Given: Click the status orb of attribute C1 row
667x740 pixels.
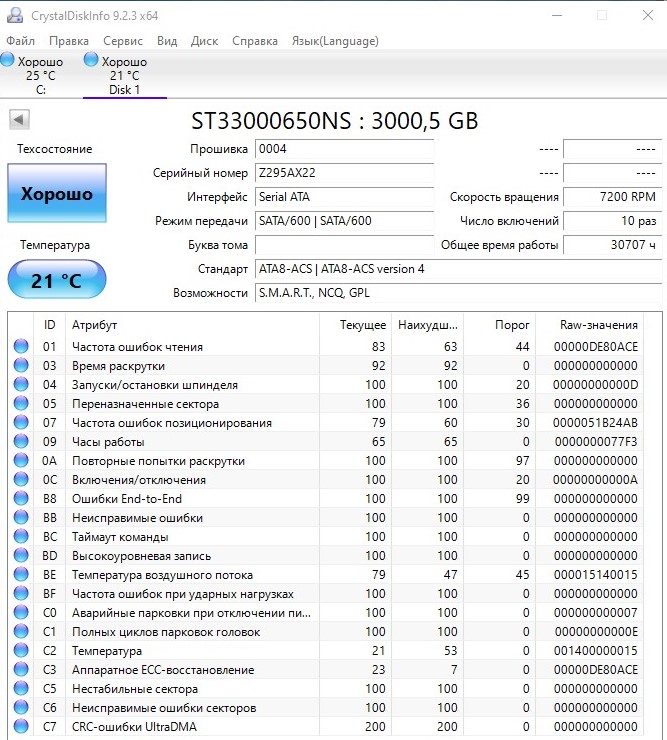Looking at the screenshot, I should pyautogui.click(x=21, y=631).
